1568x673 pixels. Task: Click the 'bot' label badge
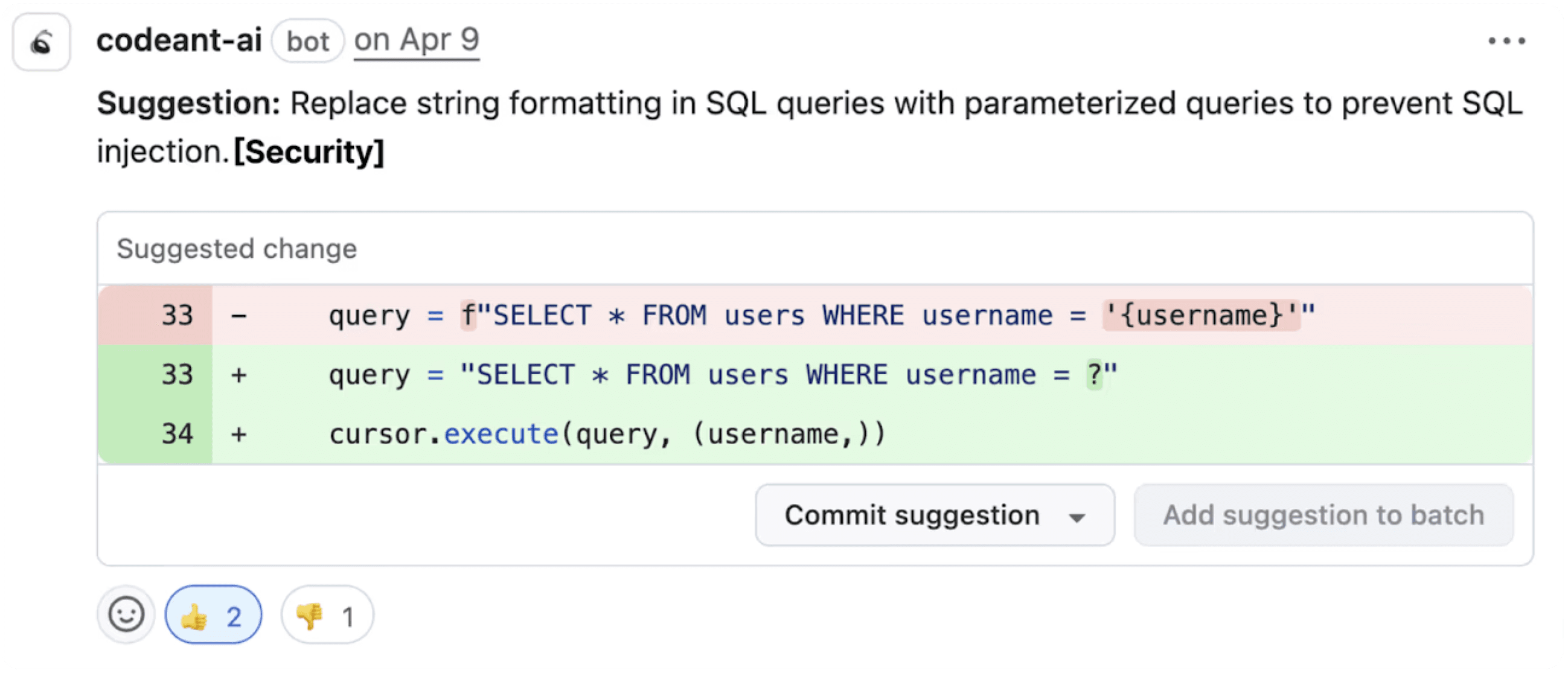coord(308,42)
